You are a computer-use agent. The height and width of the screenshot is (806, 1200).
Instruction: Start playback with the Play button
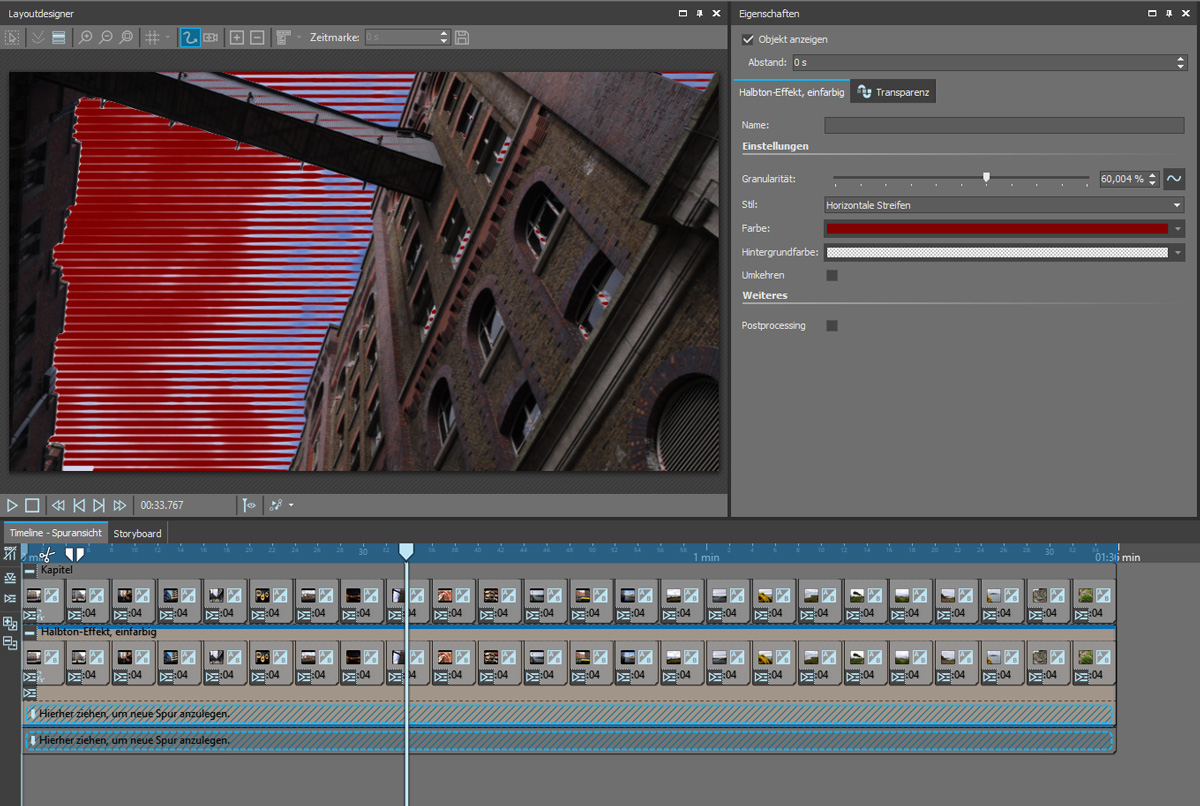[12, 505]
